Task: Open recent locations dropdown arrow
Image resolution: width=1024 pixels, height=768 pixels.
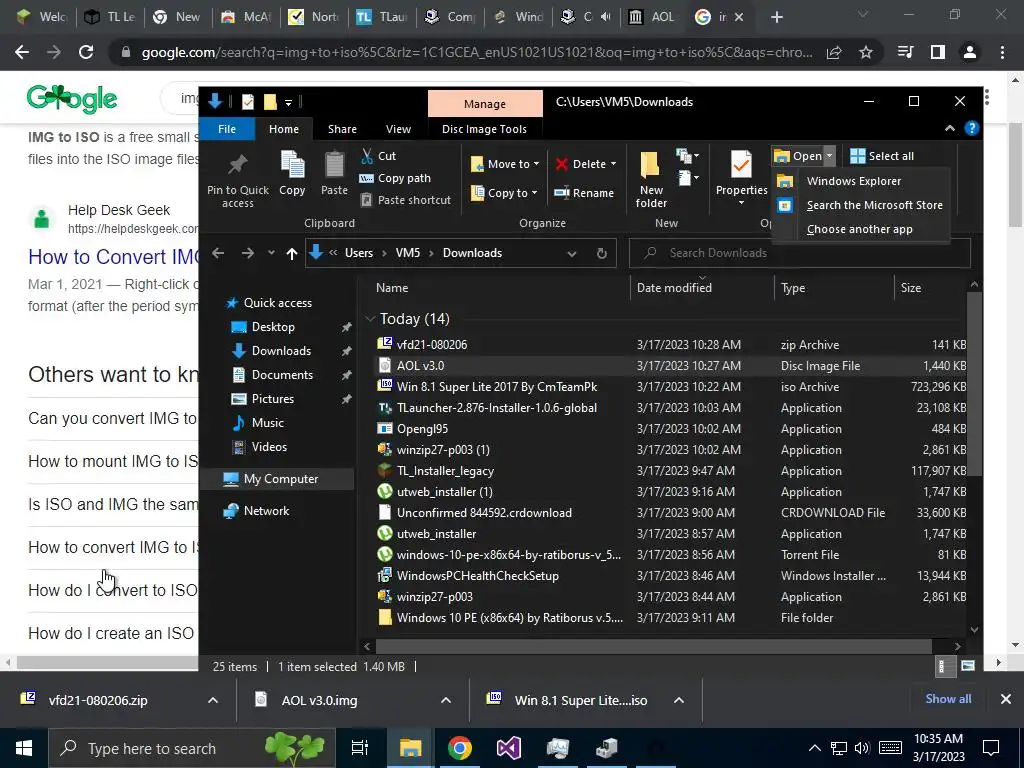Action: coord(271,253)
